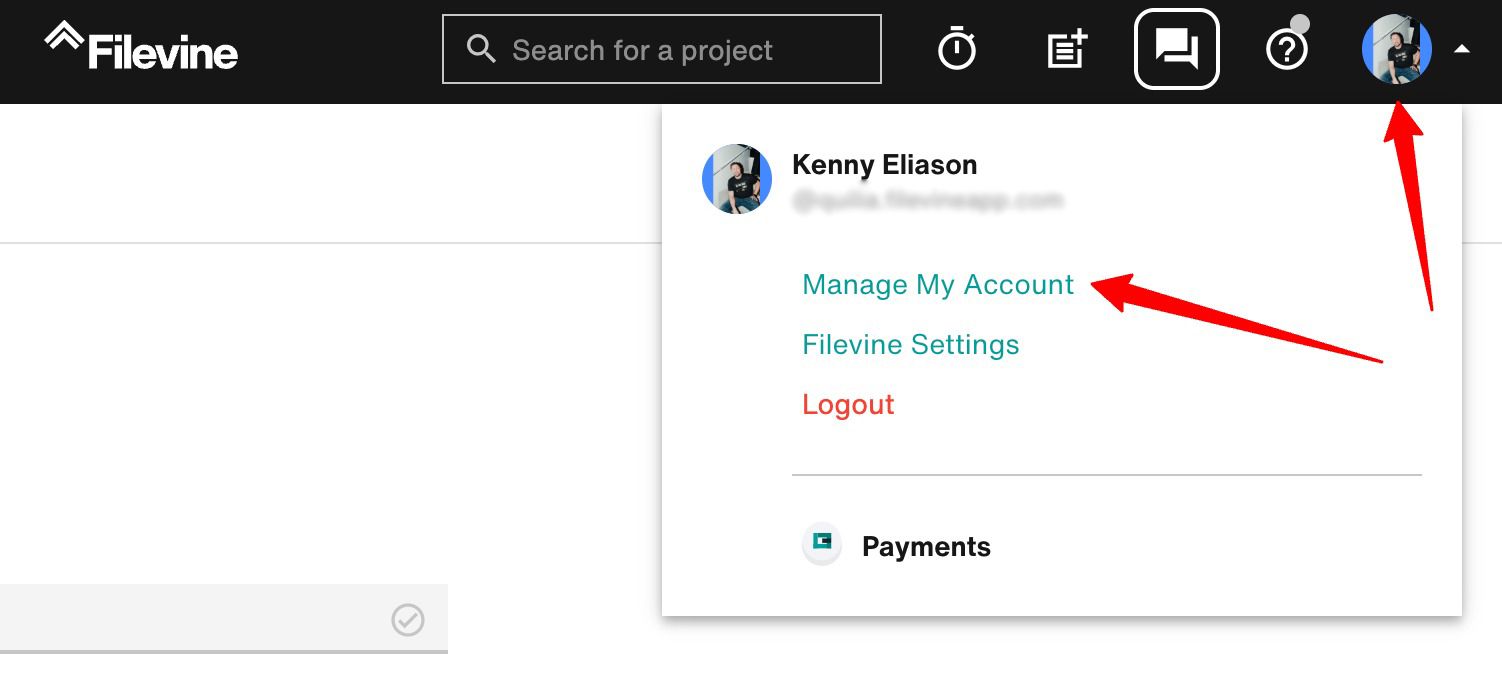Click the small avatar photo in the dropdown

(x=737, y=179)
